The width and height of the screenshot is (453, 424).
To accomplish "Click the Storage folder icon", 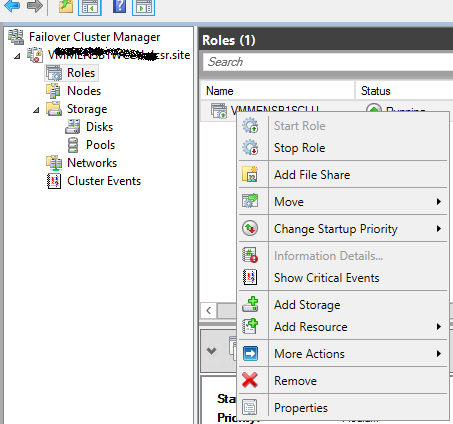I will click(x=54, y=109).
